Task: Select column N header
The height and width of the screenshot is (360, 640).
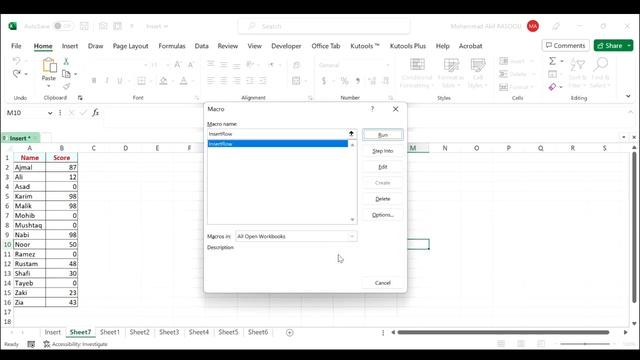Action: [x=445, y=148]
